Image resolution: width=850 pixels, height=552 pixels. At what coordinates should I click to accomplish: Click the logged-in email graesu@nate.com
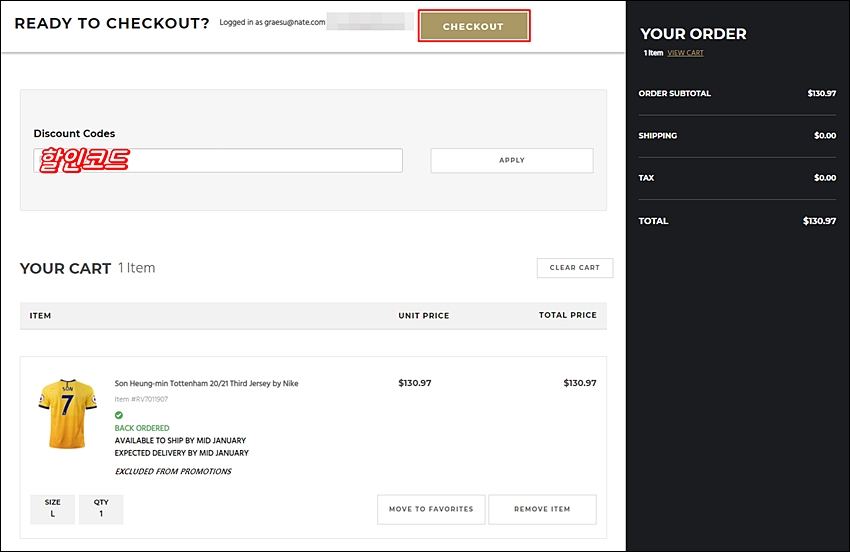point(295,22)
